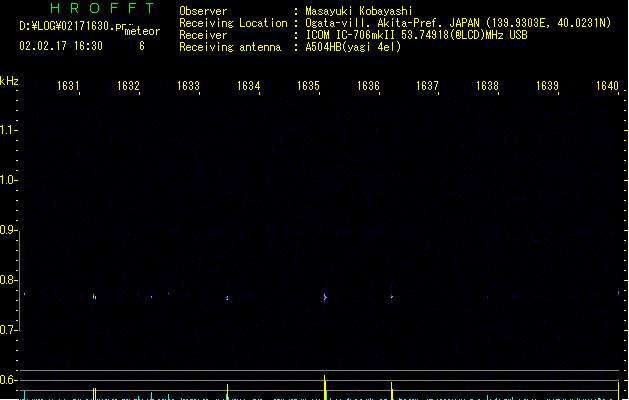Click the Observer label
The image size is (629, 400).
coord(203,11)
